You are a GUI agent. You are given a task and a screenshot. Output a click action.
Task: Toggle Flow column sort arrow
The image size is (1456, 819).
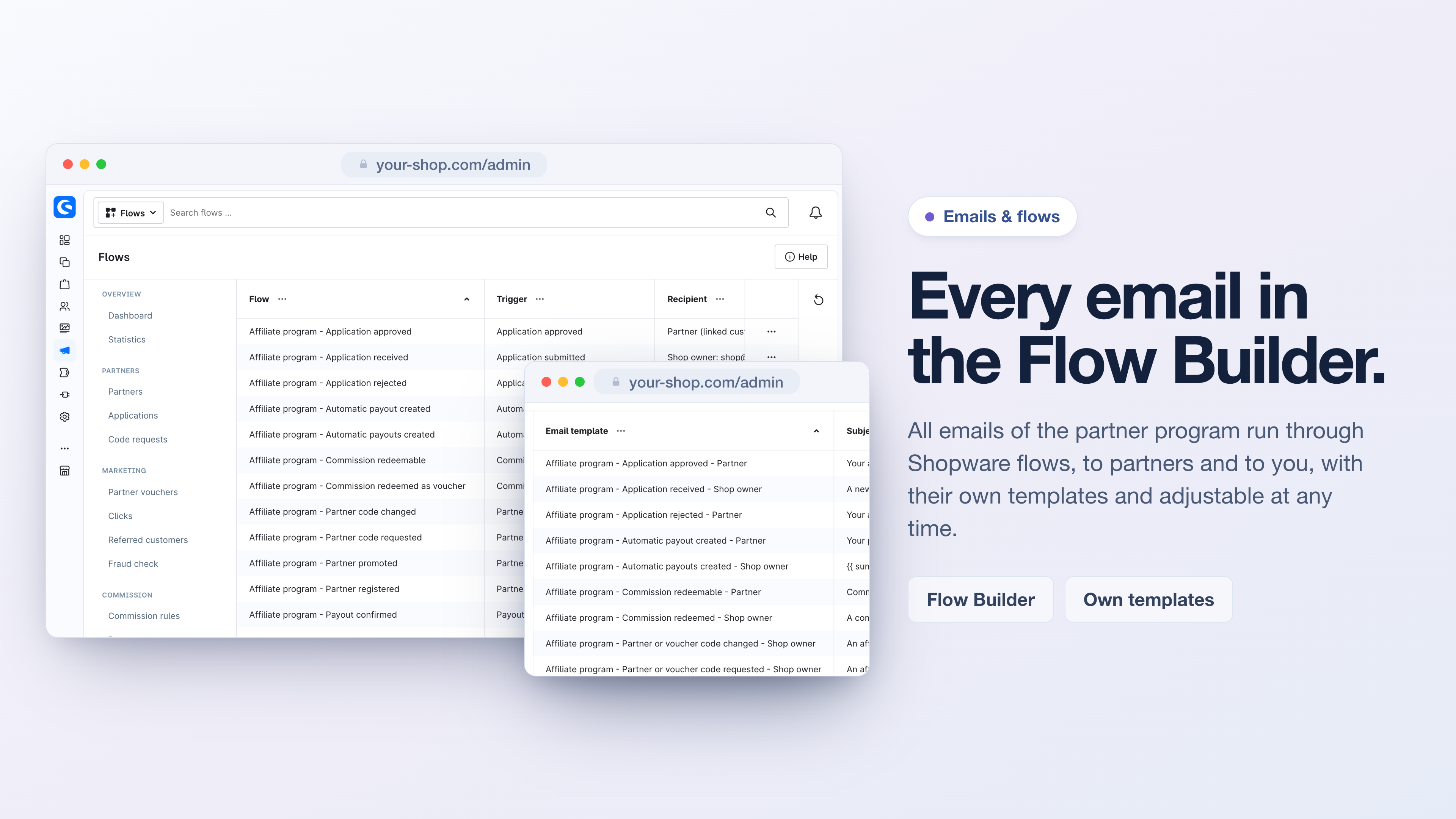pos(467,300)
